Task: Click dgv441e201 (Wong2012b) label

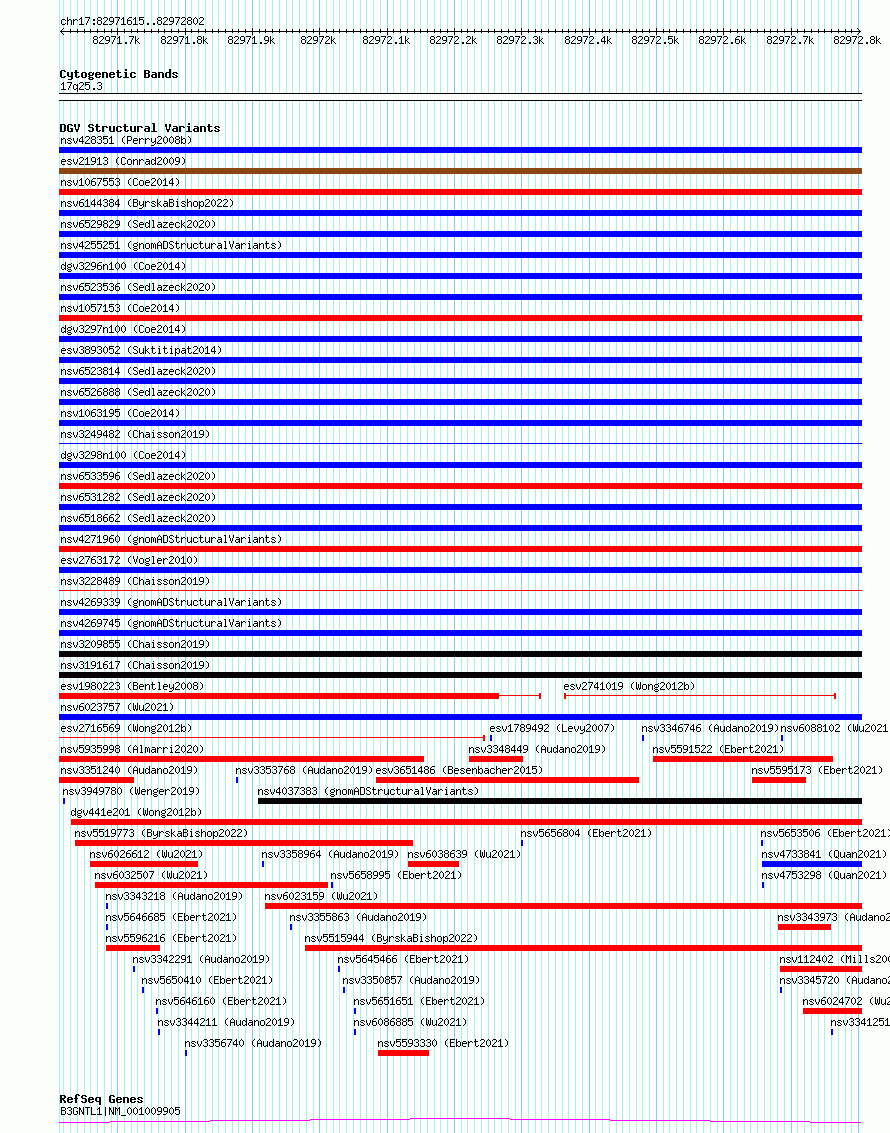Action: click(x=136, y=812)
